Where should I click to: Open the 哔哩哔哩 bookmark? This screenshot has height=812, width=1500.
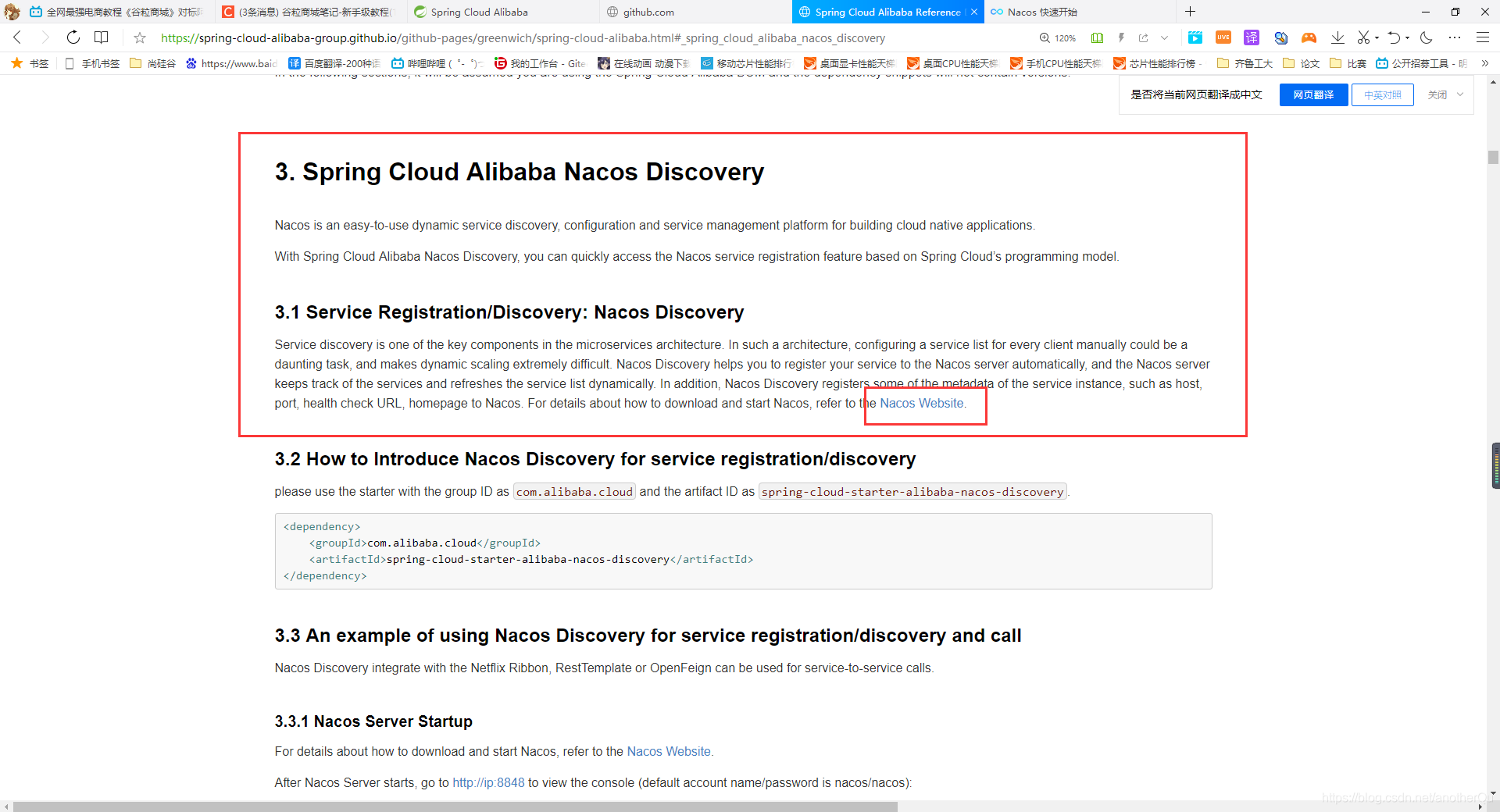pyautogui.click(x=438, y=63)
